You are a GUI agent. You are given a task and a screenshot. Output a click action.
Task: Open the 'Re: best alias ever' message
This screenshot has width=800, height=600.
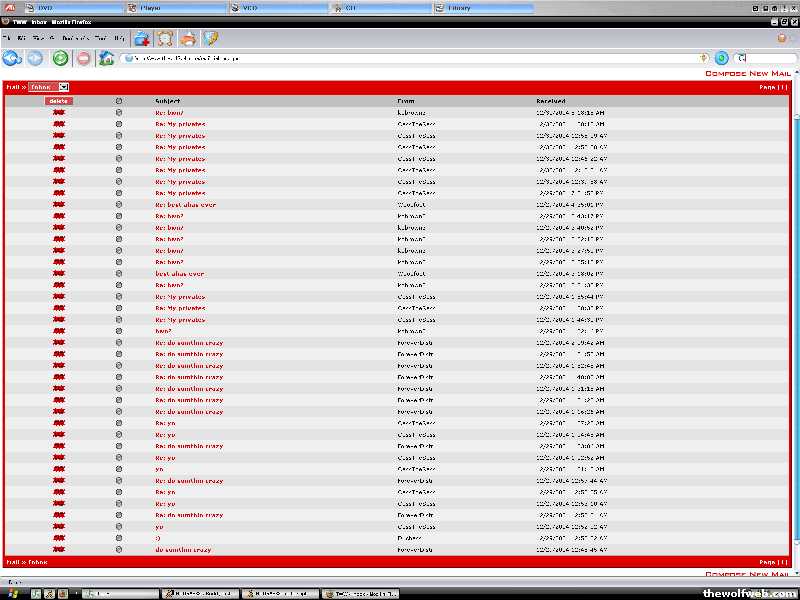click(185, 205)
